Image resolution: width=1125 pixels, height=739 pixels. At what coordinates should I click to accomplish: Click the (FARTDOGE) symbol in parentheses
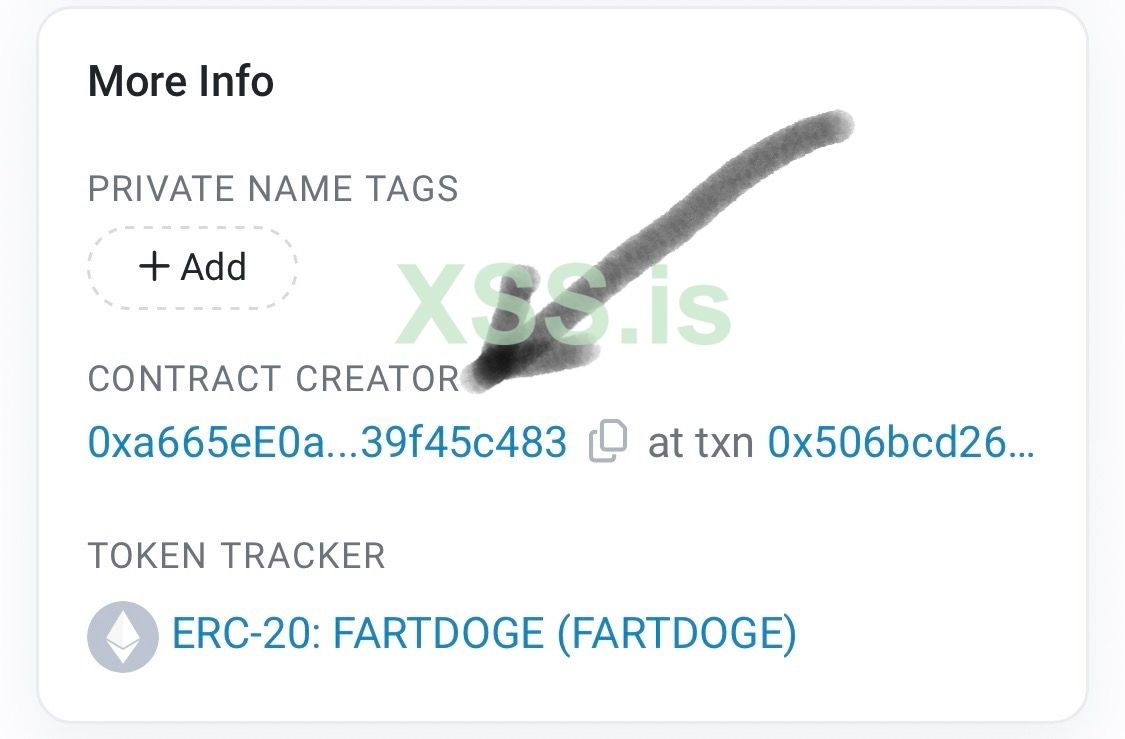pos(676,634)
